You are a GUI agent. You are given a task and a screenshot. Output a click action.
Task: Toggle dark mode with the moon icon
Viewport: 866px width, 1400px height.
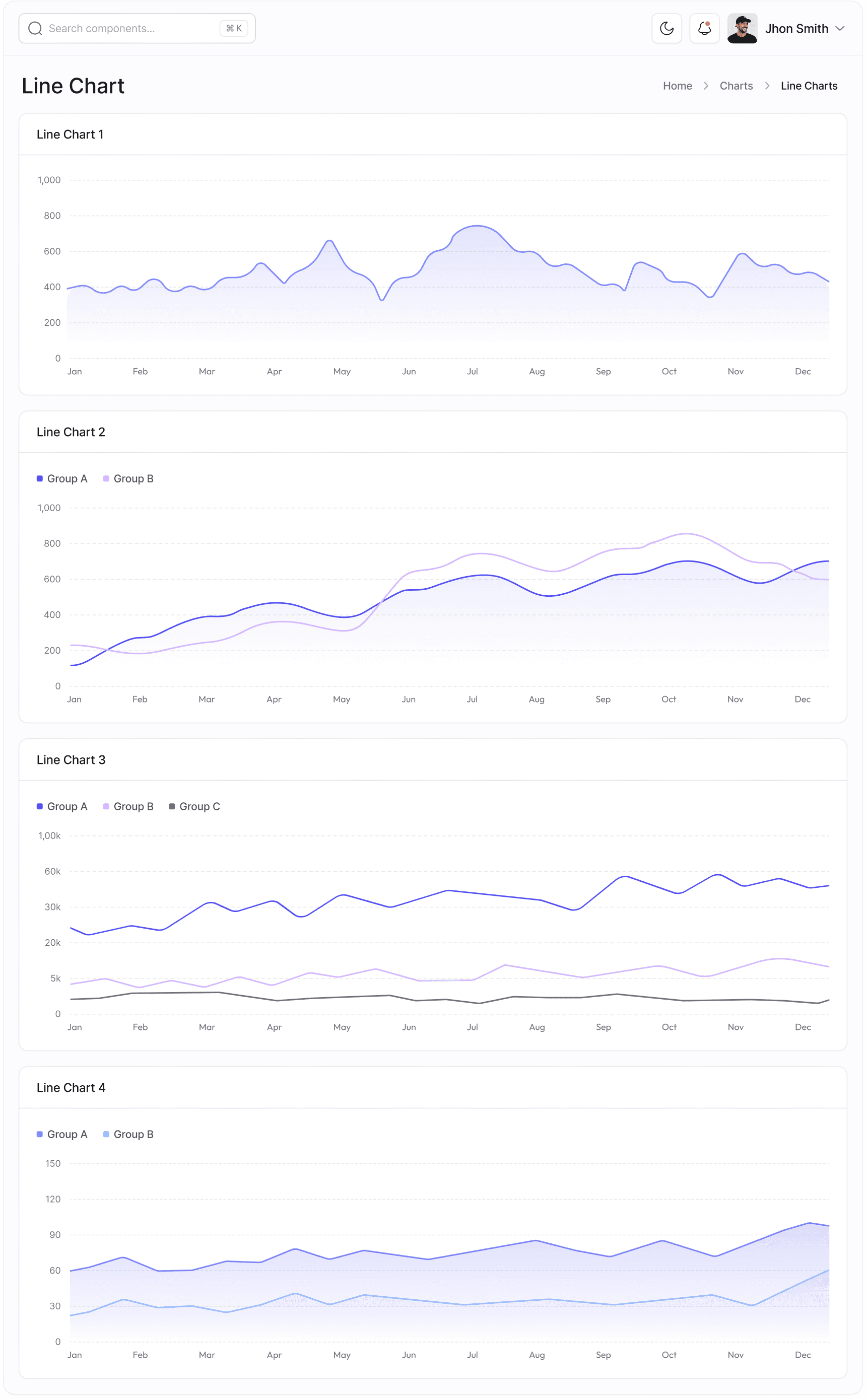pos(667,29)
